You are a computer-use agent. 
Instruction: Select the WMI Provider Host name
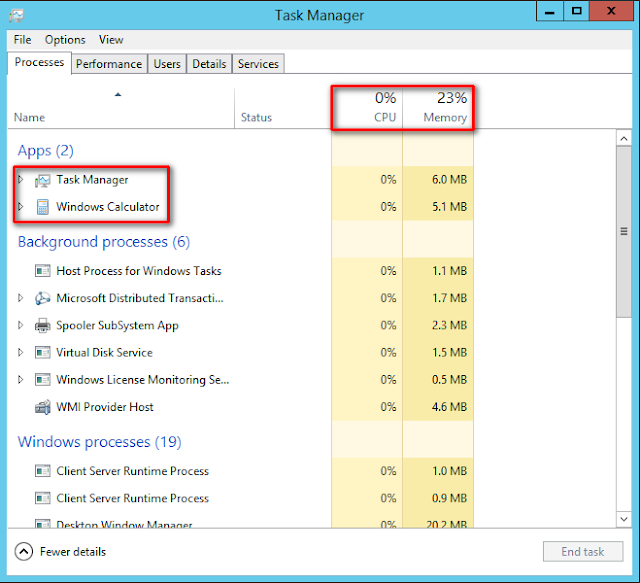point(104,407)
